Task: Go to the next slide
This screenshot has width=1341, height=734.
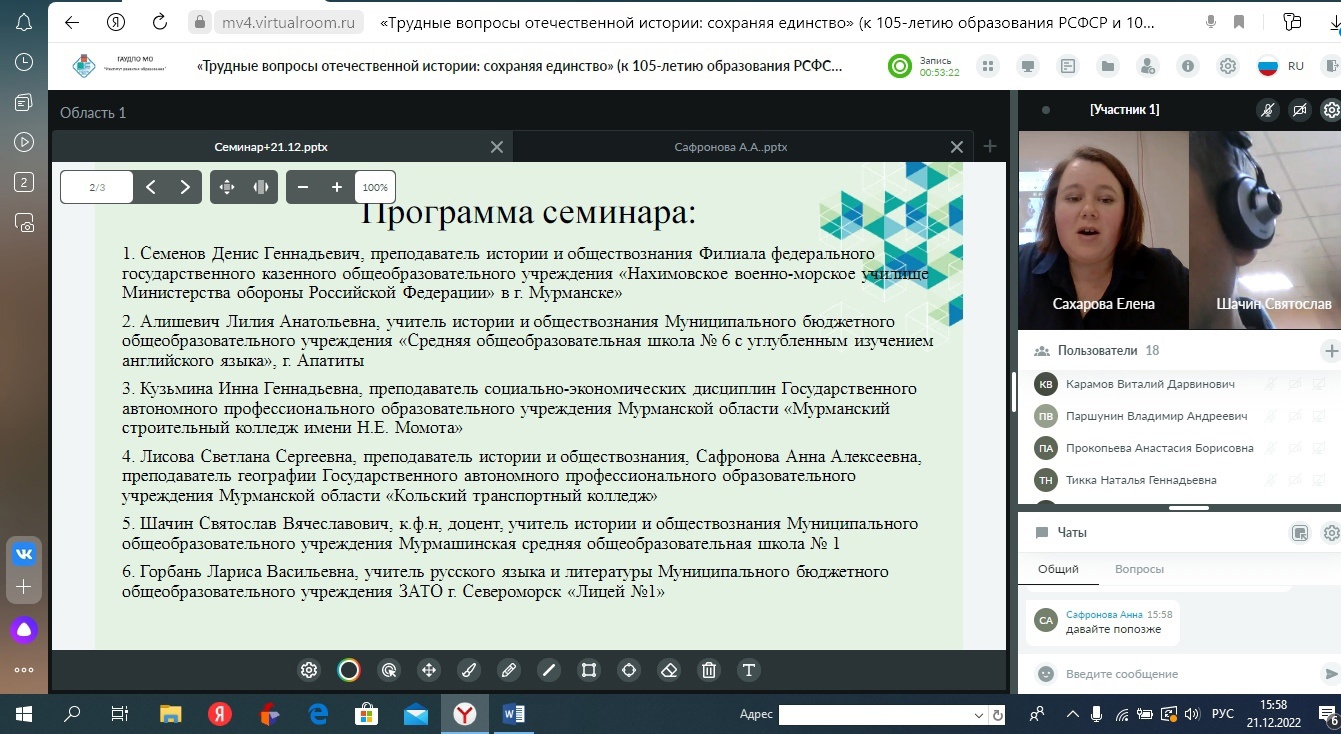Action: coord(185,187)
